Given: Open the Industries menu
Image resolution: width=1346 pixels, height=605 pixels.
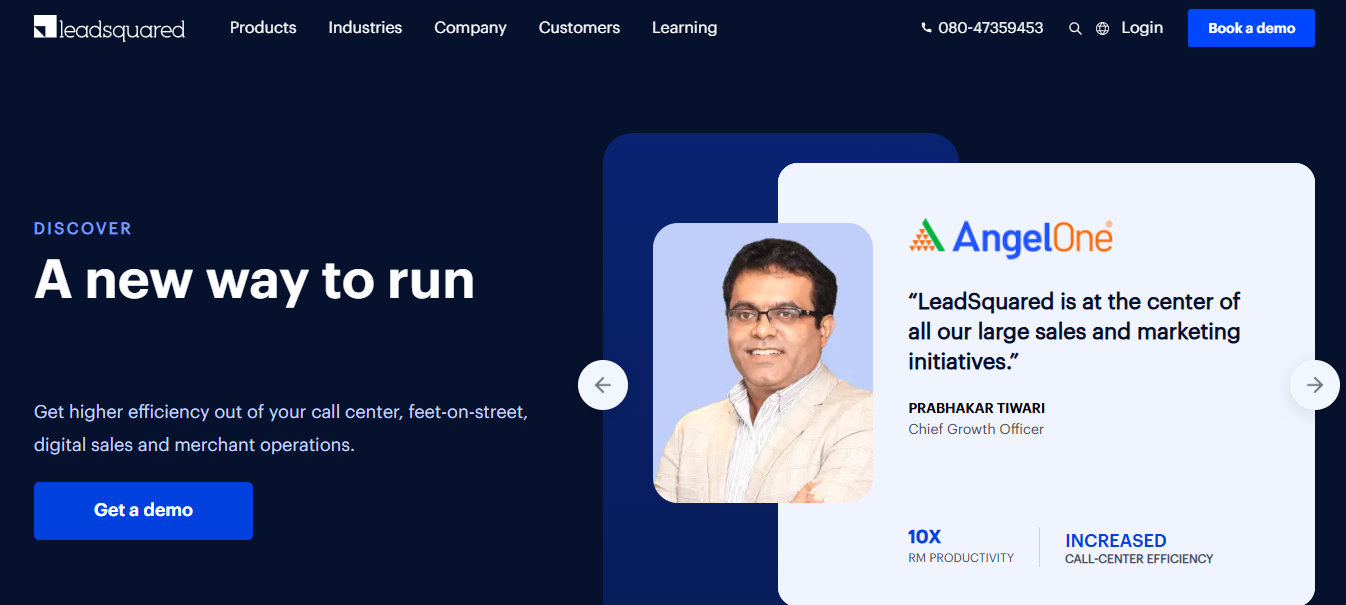Looking at the screenshot, I should [365, 28].
